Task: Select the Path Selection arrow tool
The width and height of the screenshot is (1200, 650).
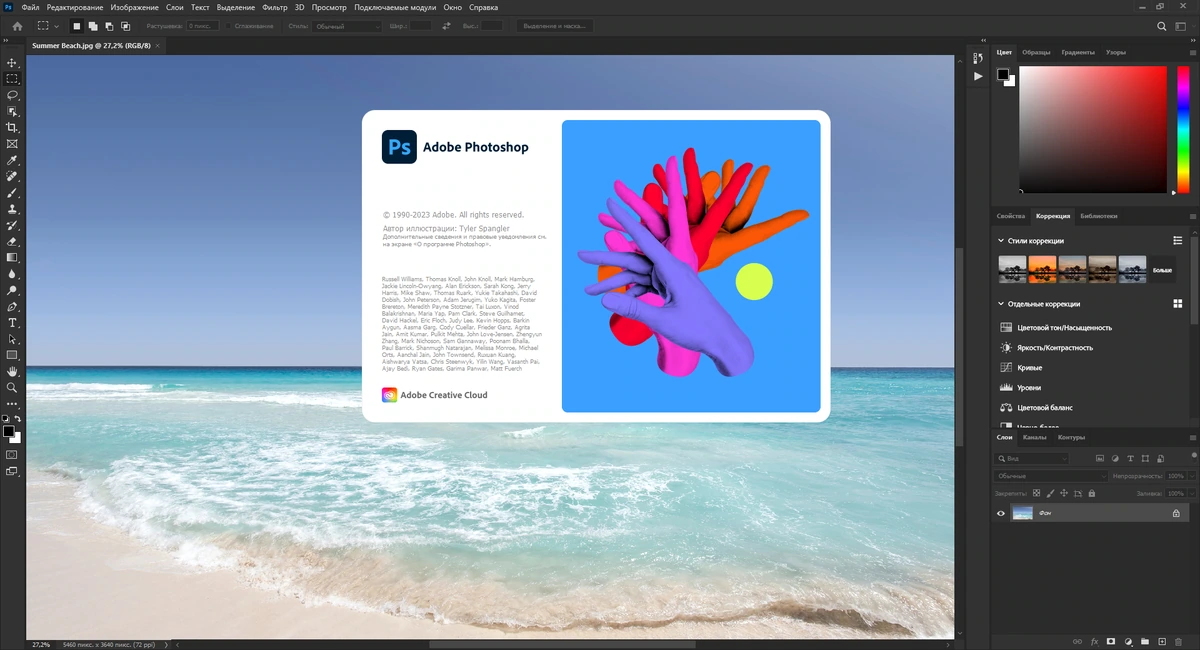Action: click(12, 339)
